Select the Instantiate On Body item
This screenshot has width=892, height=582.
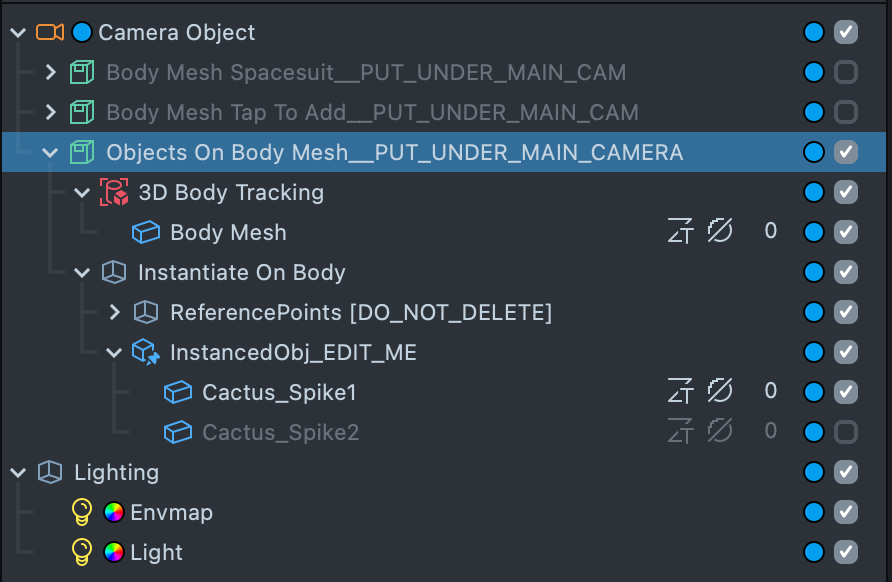click(x=241, y=272)
